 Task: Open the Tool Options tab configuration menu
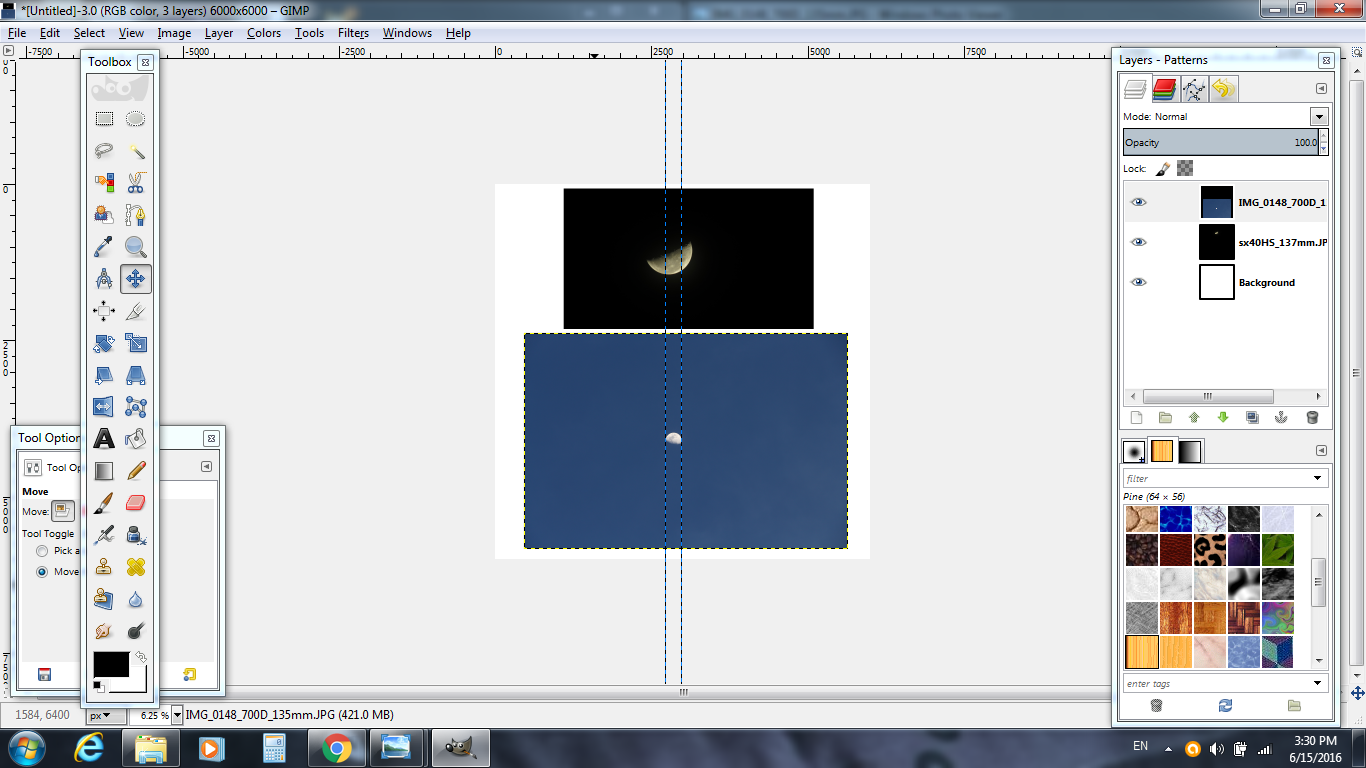point(206,466)
